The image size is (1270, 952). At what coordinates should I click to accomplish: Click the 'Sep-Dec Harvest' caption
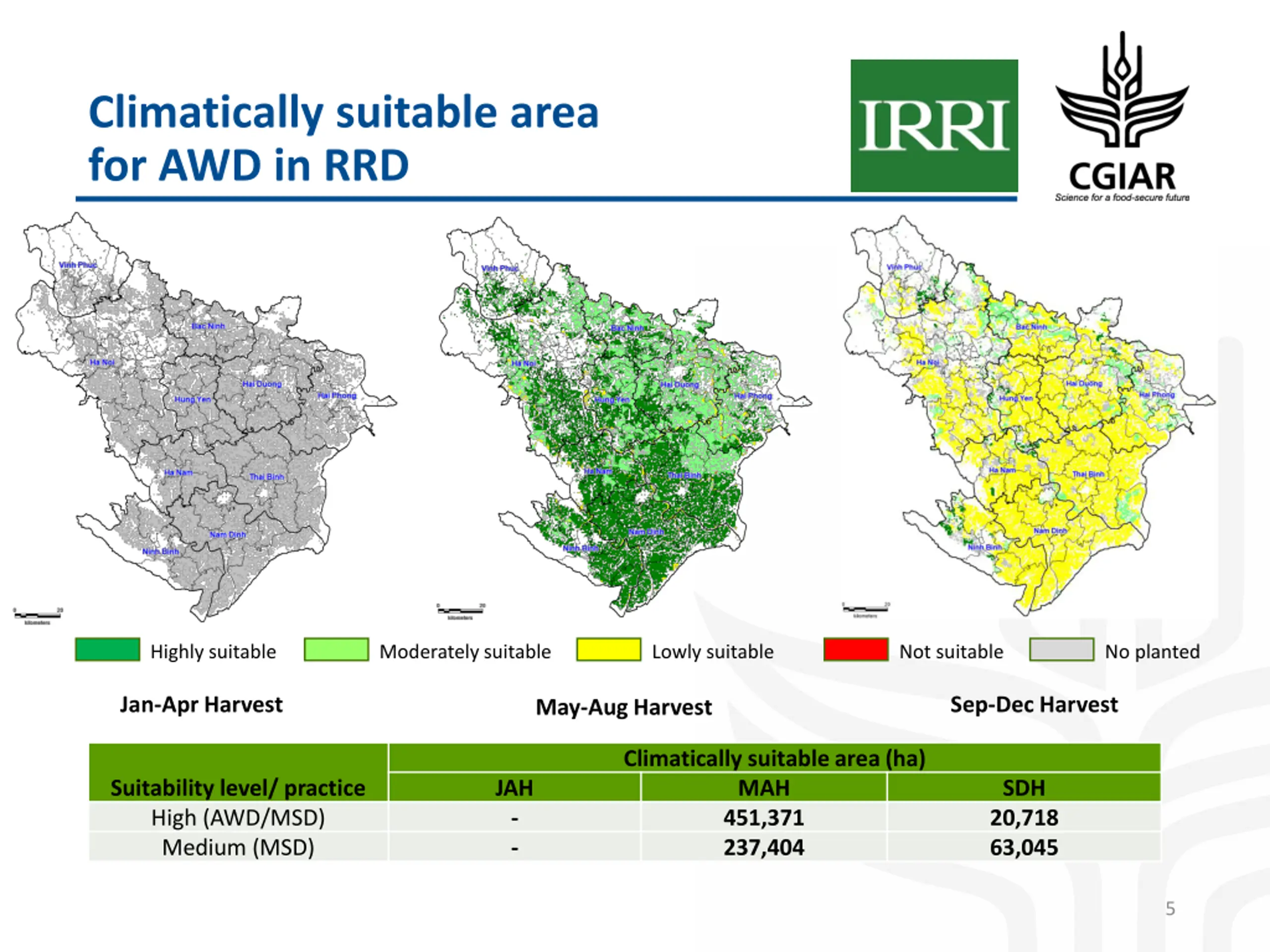[x=1034, y=704]
